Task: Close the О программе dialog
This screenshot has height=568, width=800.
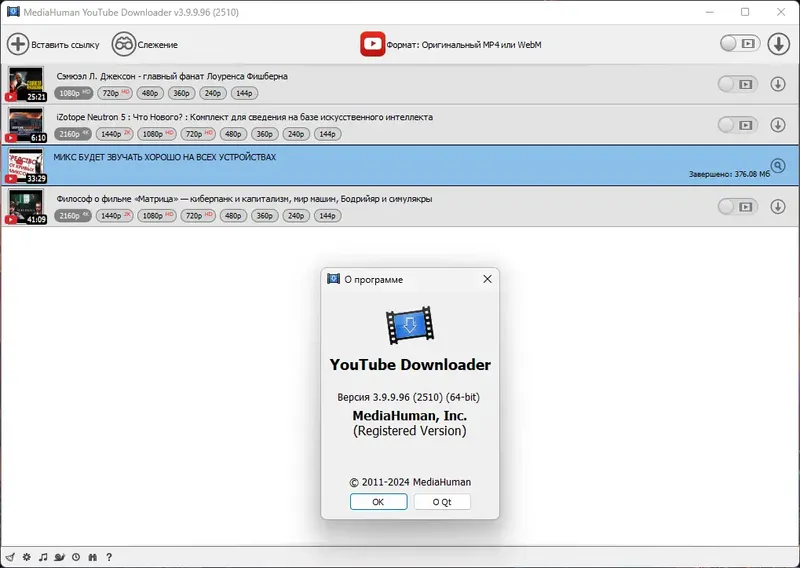Action: point(487,279)
